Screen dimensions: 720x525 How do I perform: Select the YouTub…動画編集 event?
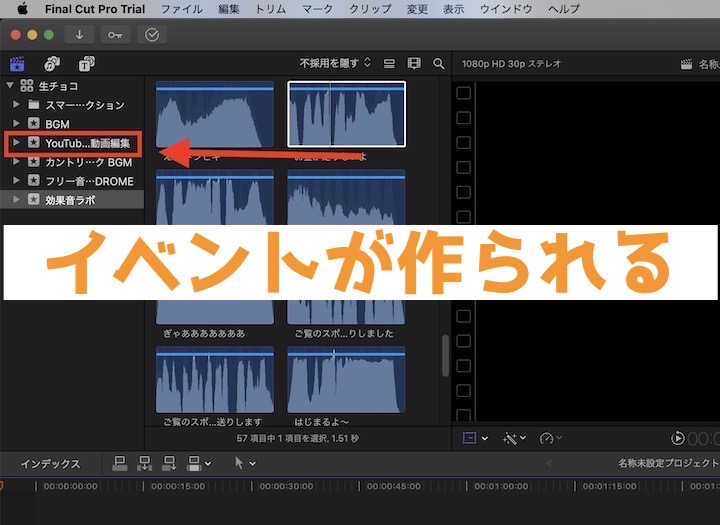tap(73, 143)
